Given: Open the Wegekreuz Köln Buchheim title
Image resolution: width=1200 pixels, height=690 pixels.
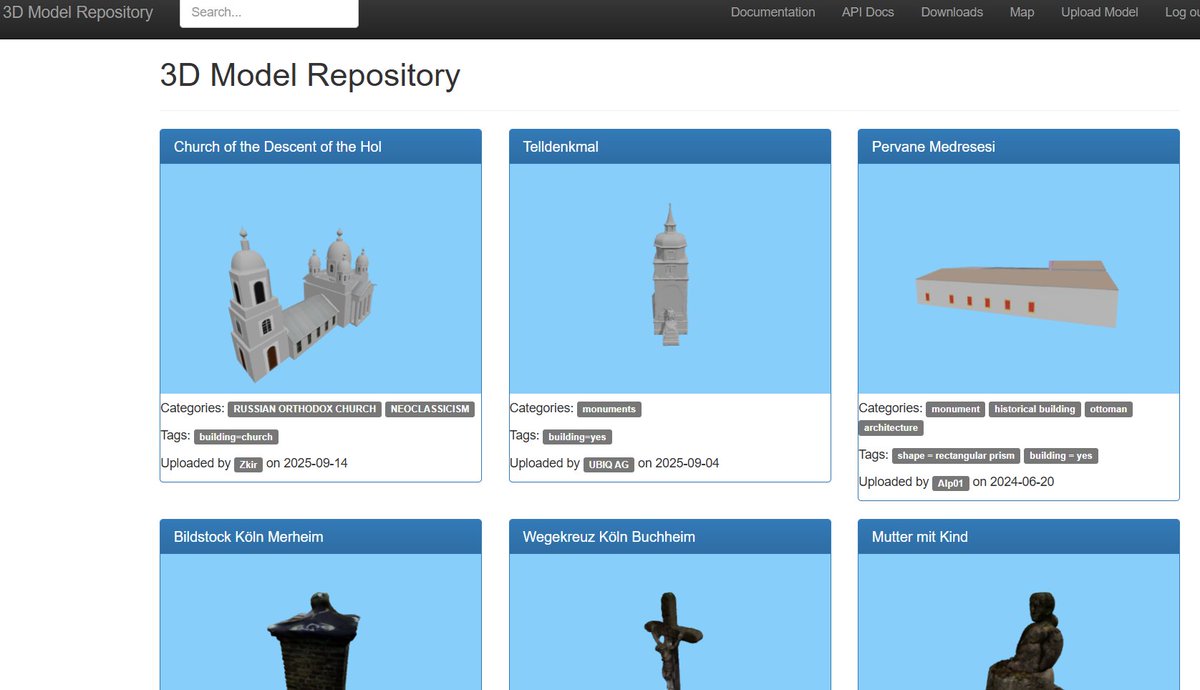Looking at the screenshot, I should coord(609,537).
